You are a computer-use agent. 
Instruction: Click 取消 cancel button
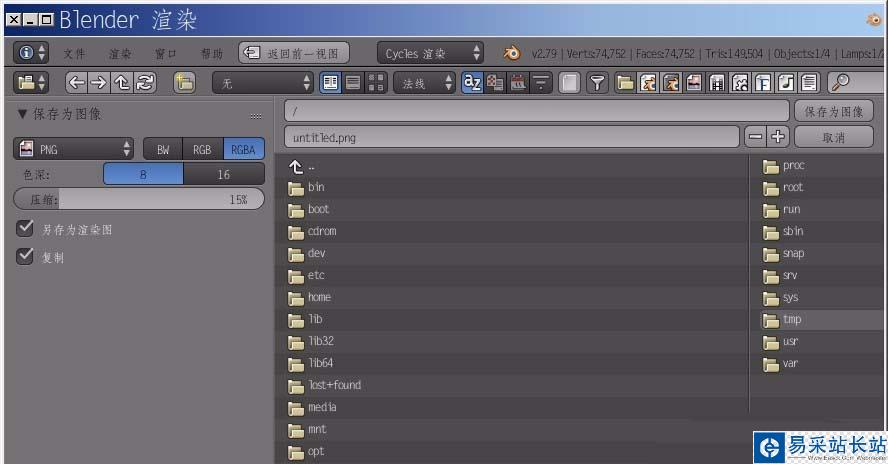[x=834, y=137]
